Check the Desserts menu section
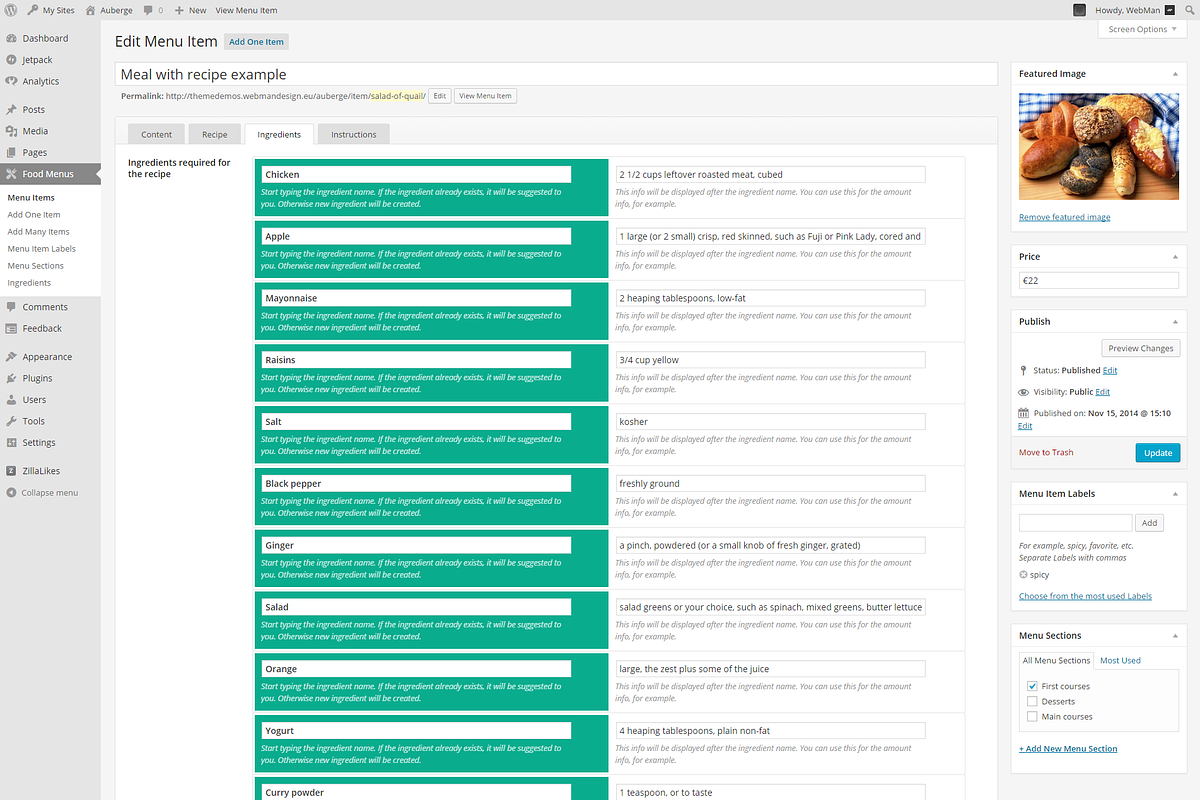The width and height of the screenshot is (1200, 800). tap(1032, 701)
